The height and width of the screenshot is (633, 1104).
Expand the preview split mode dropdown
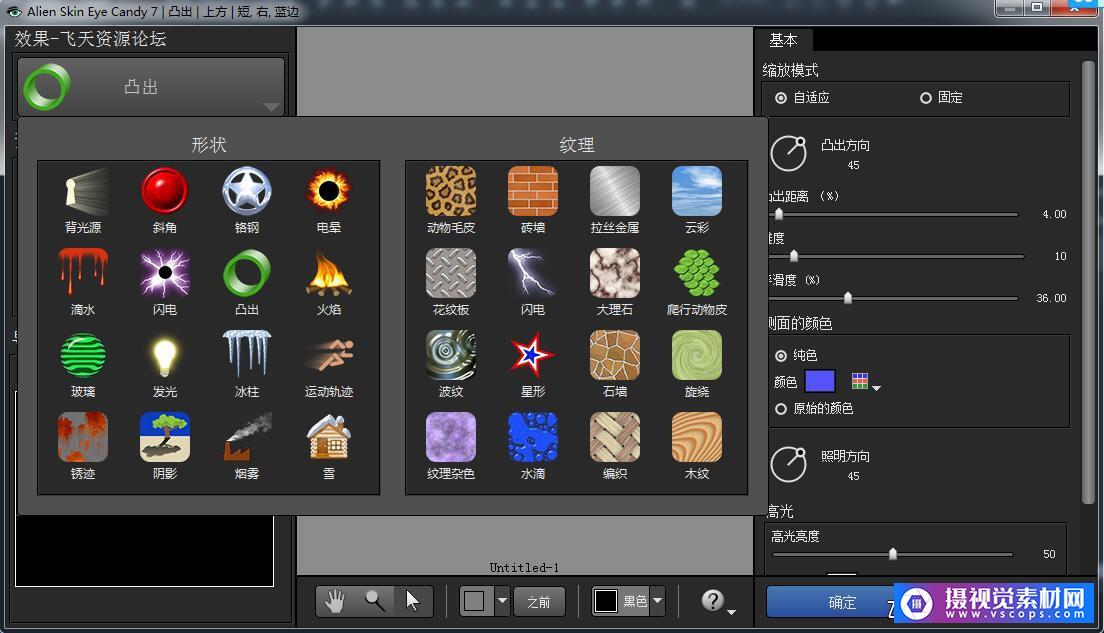(502, 601)
